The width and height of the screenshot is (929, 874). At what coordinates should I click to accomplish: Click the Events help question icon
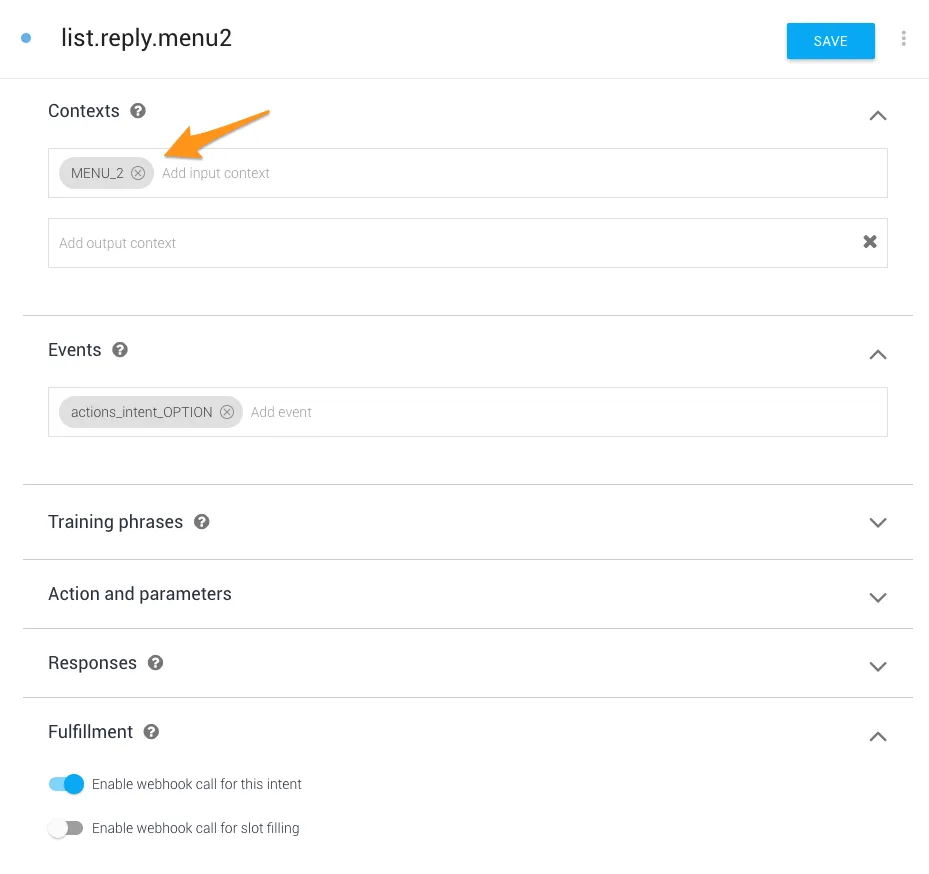tap(120, 350)
